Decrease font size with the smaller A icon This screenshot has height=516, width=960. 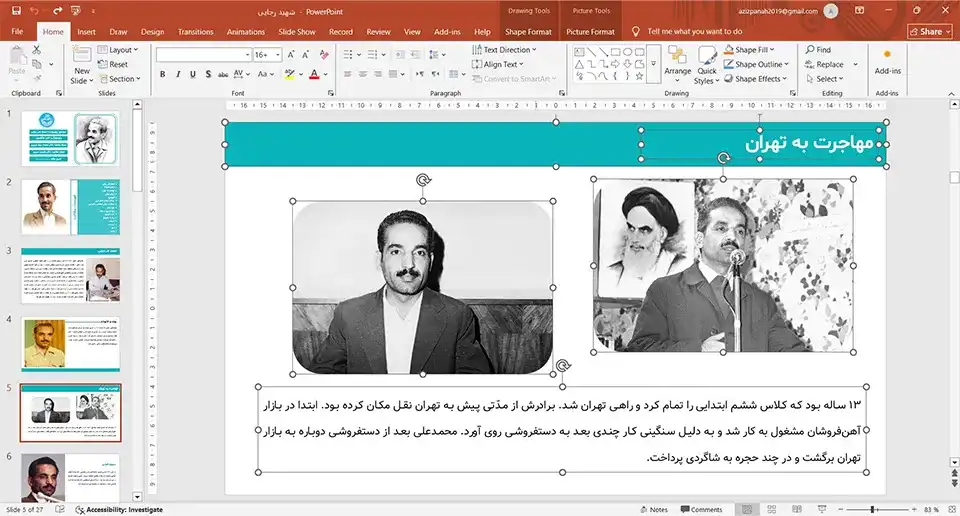[306, 54]
